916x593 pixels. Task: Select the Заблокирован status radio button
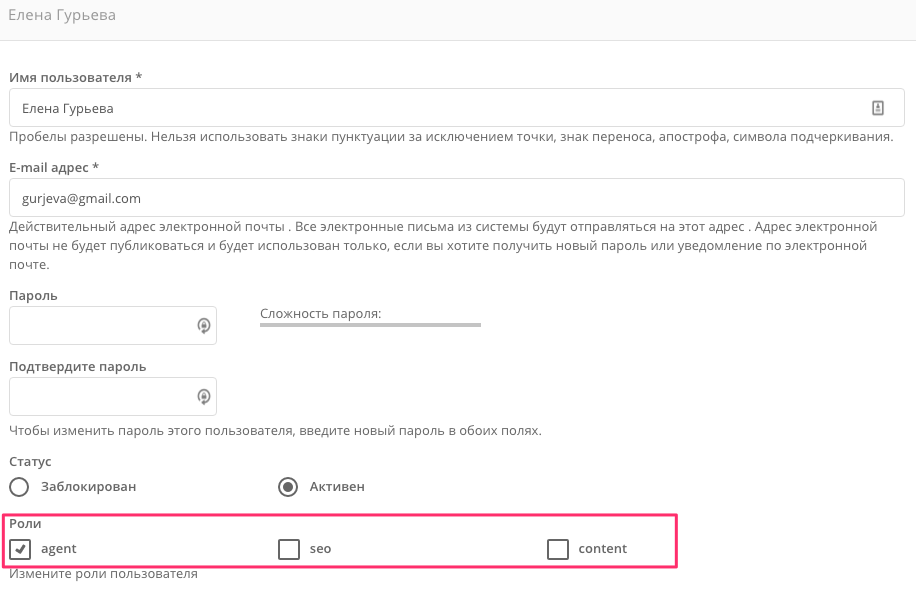[x=19, y=487]
